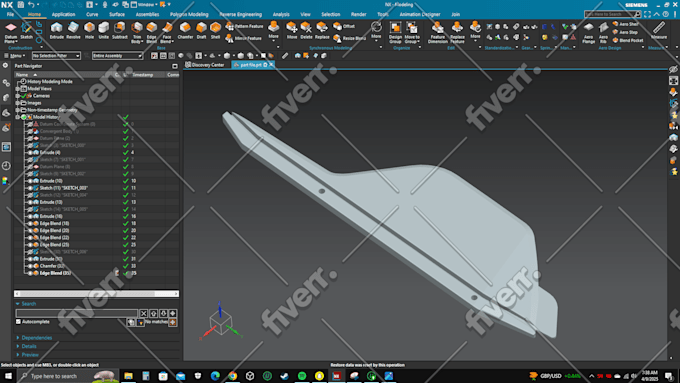680x383 pixels.
Task: Click the Unite boolean tool
Action: coord(103,31)
